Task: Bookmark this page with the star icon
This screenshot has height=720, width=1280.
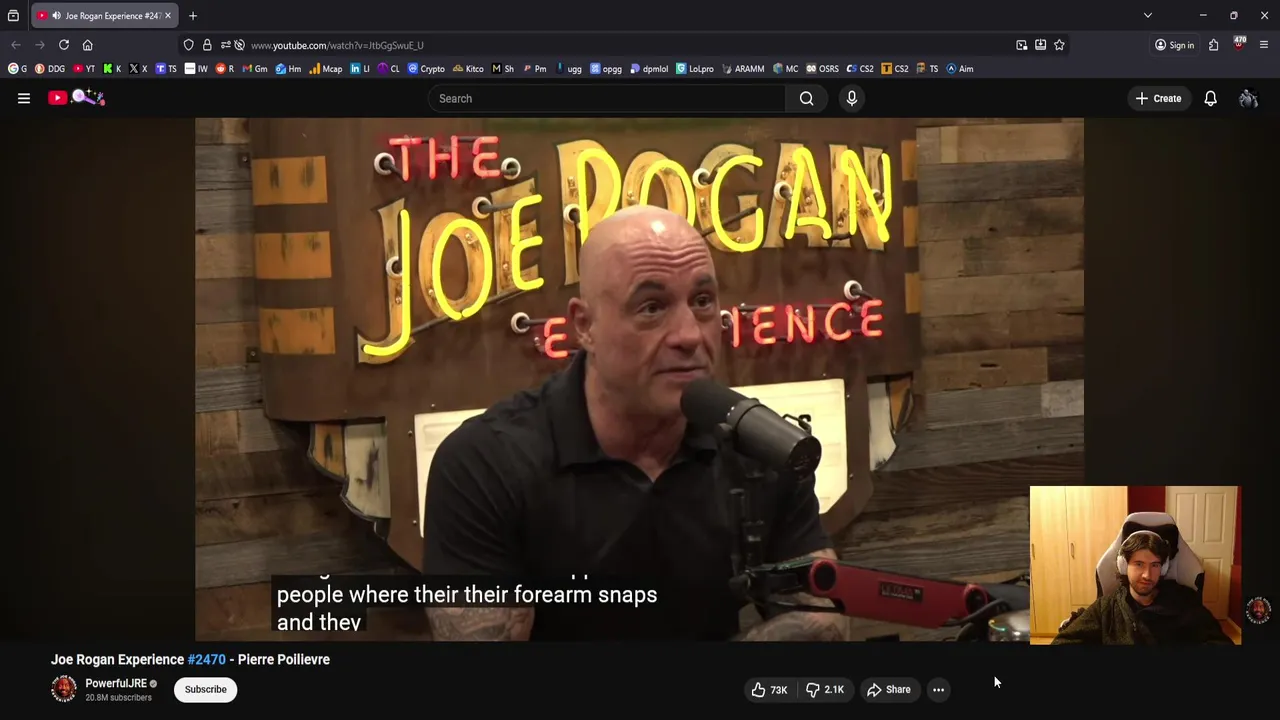Action: click(x=1059, y=45)
